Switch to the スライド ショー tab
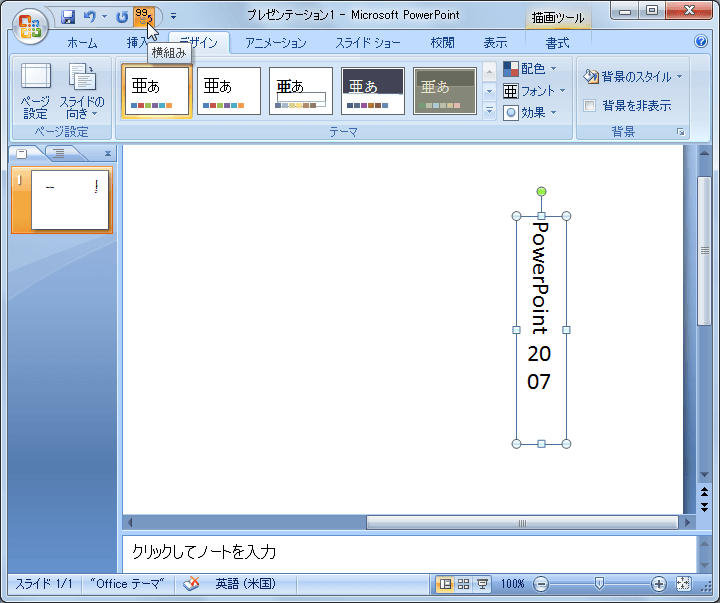Viewport: 720px width, 603px height. (368, 43)
